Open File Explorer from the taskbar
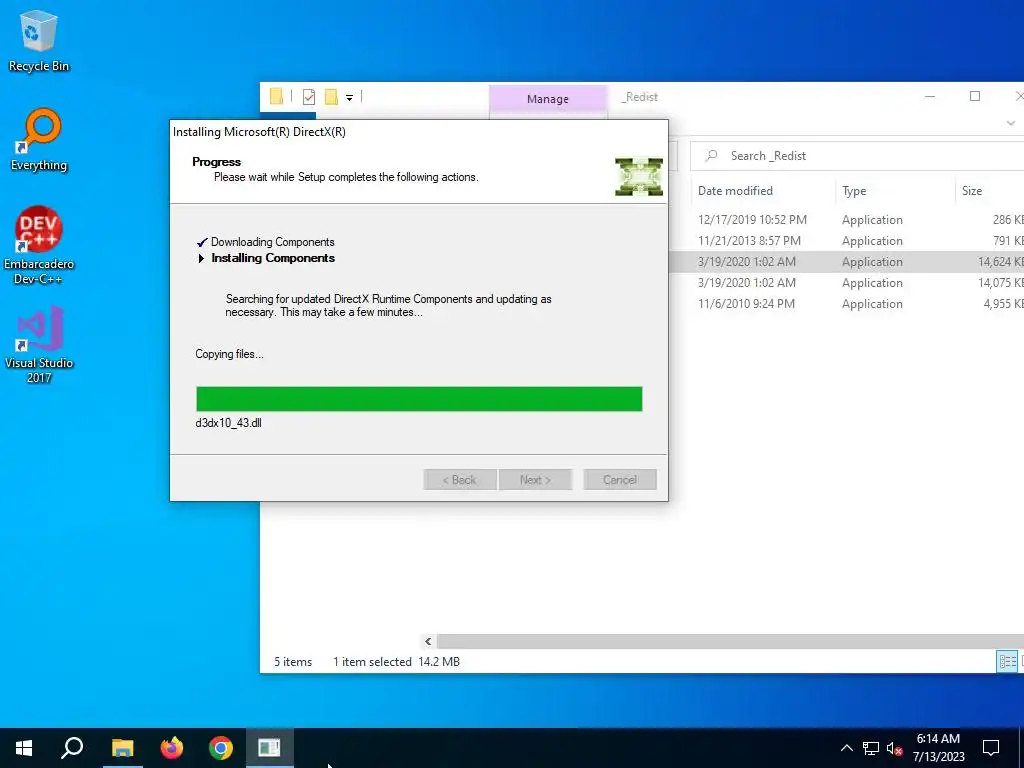 (122, 748)
